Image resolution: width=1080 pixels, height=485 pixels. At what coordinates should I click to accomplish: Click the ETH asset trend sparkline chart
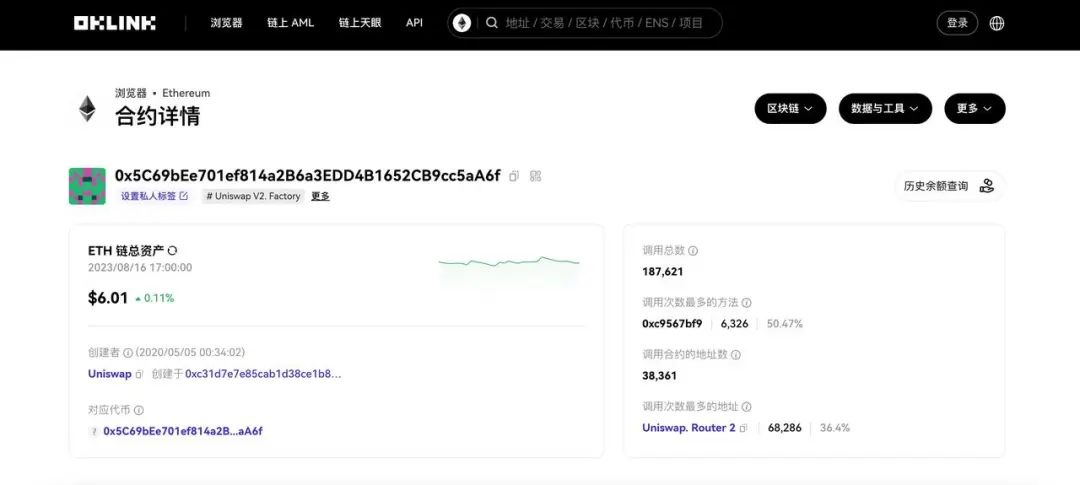pyautogui.click(x=509, y=262)
